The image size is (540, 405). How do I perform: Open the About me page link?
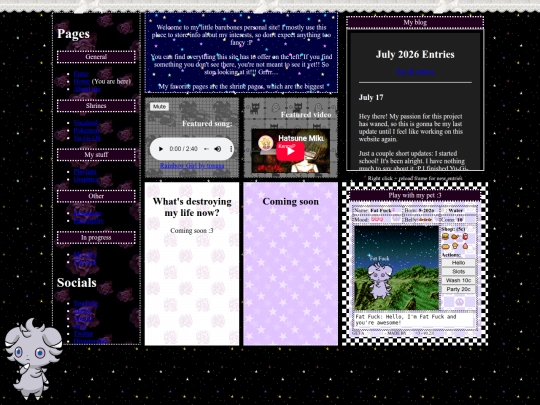(x=87, y=89)
